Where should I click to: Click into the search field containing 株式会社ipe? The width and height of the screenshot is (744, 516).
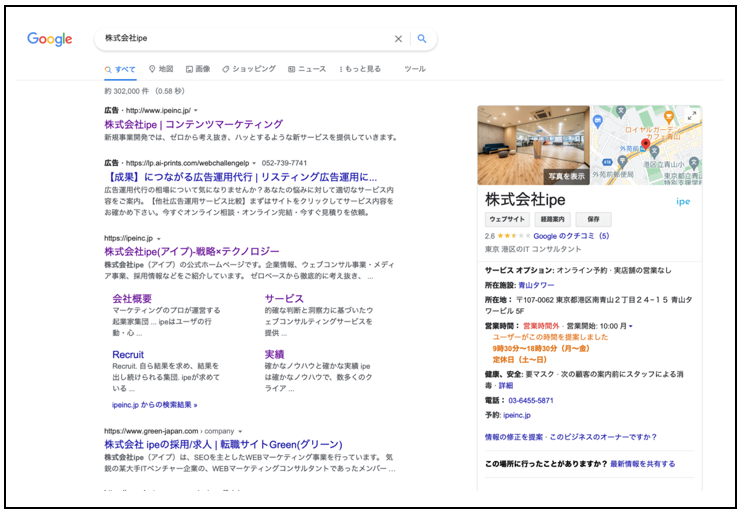[240, 39]
